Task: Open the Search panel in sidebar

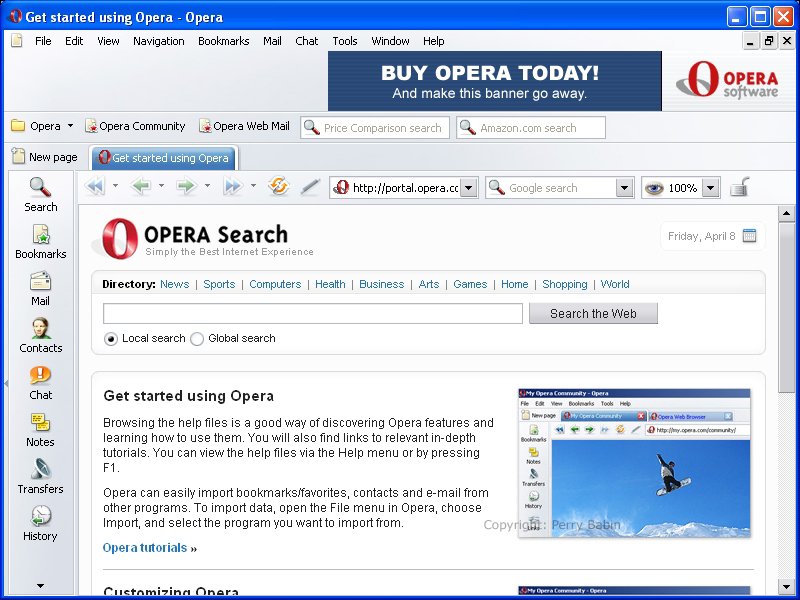Action: (x=40, y=194)
